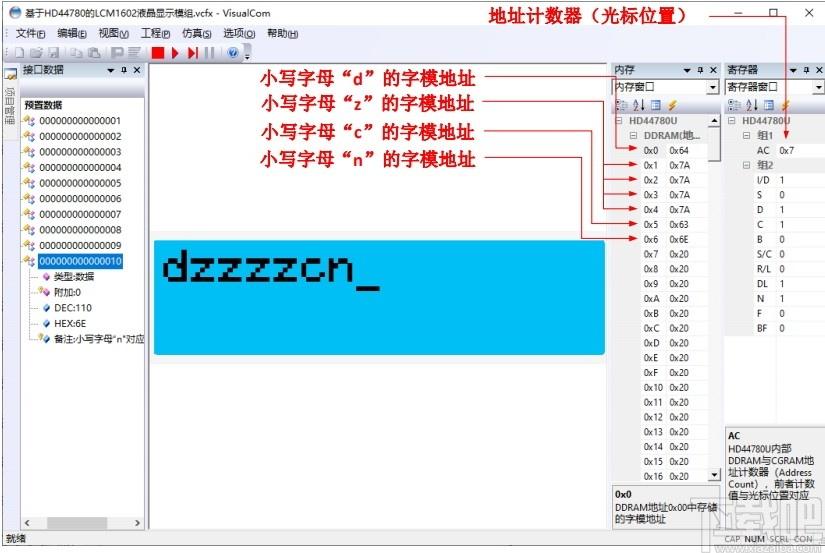Show categorized view in 内存 panel
The image size is (825, 553).
(622, 105)
